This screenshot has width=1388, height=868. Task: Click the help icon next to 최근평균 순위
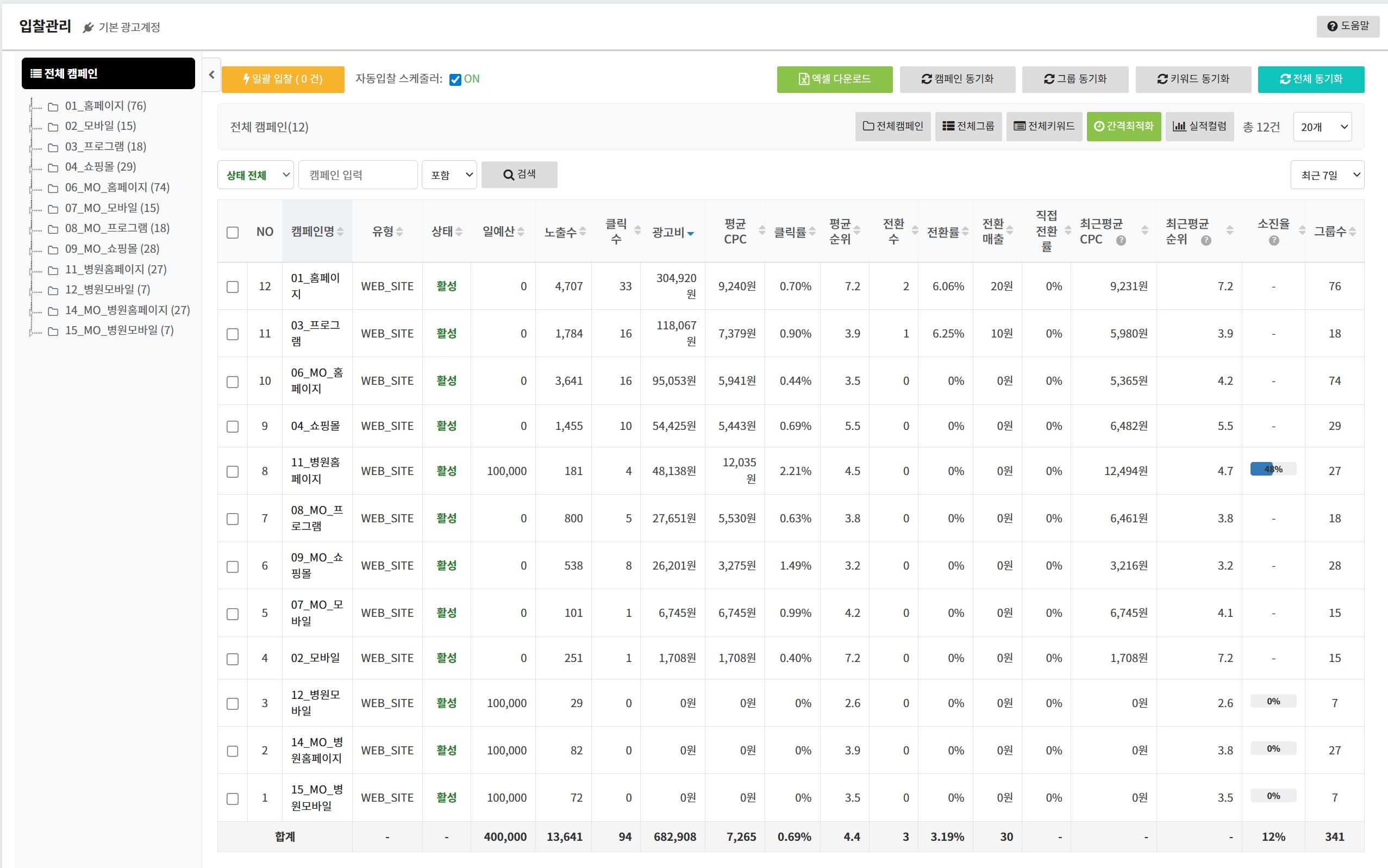point(1206,241)
